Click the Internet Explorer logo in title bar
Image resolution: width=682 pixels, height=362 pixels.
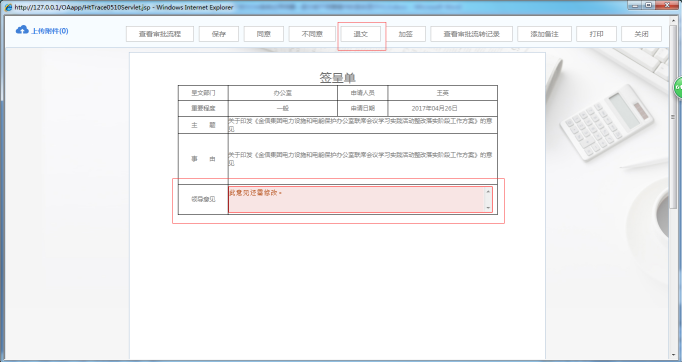coord(8,7)
